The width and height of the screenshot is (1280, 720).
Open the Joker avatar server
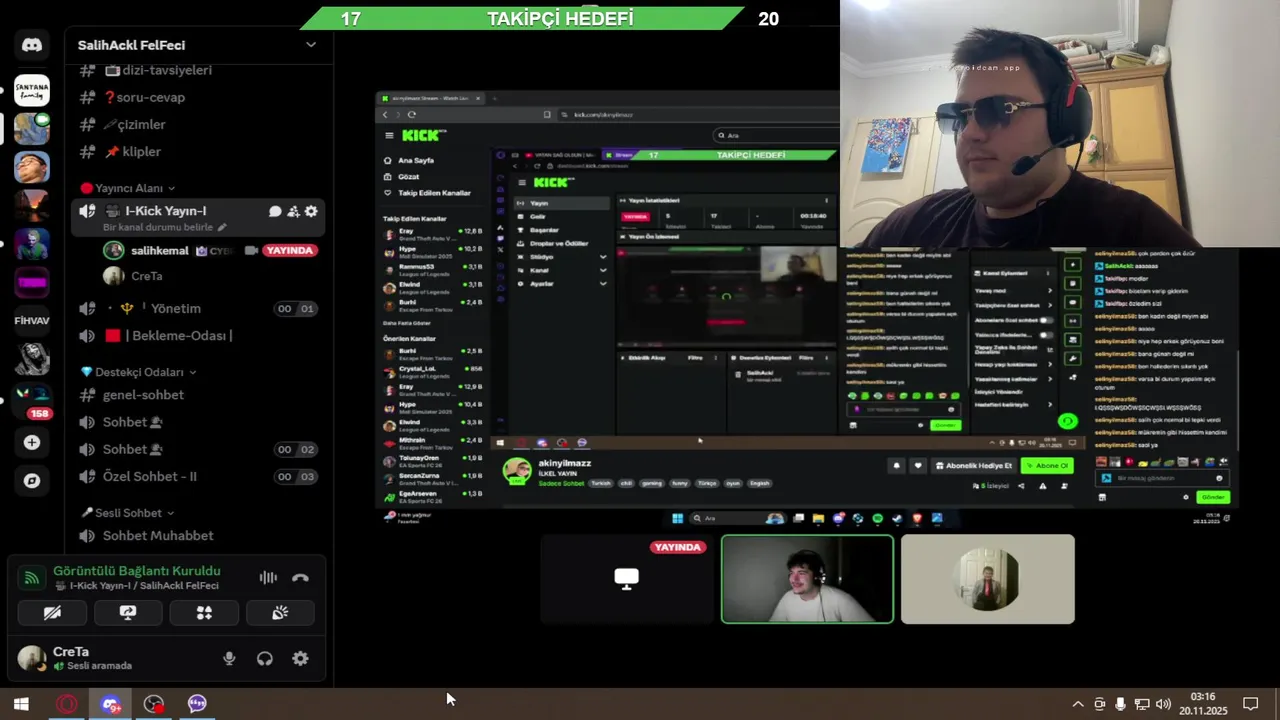click(x=32, y=243)
